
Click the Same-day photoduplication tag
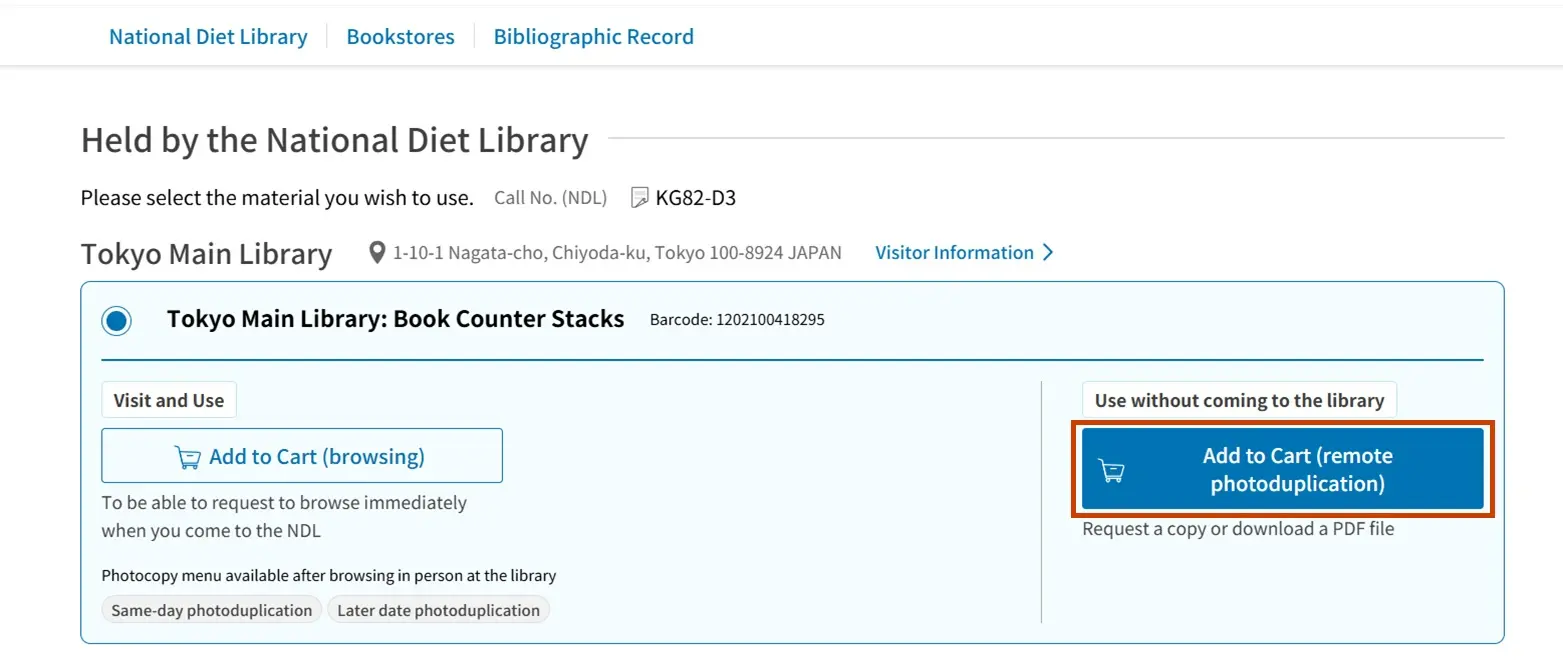(212, 610)
